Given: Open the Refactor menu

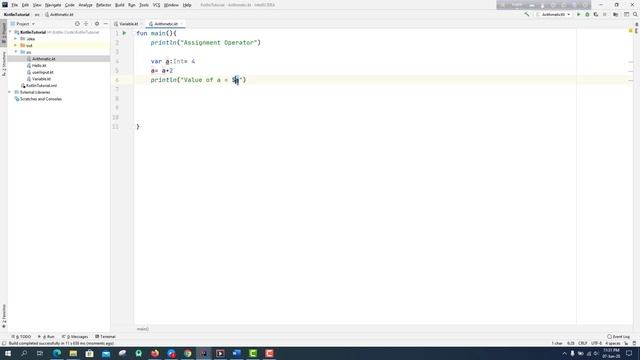Looking at the screenshot, I should coord(103,5).
